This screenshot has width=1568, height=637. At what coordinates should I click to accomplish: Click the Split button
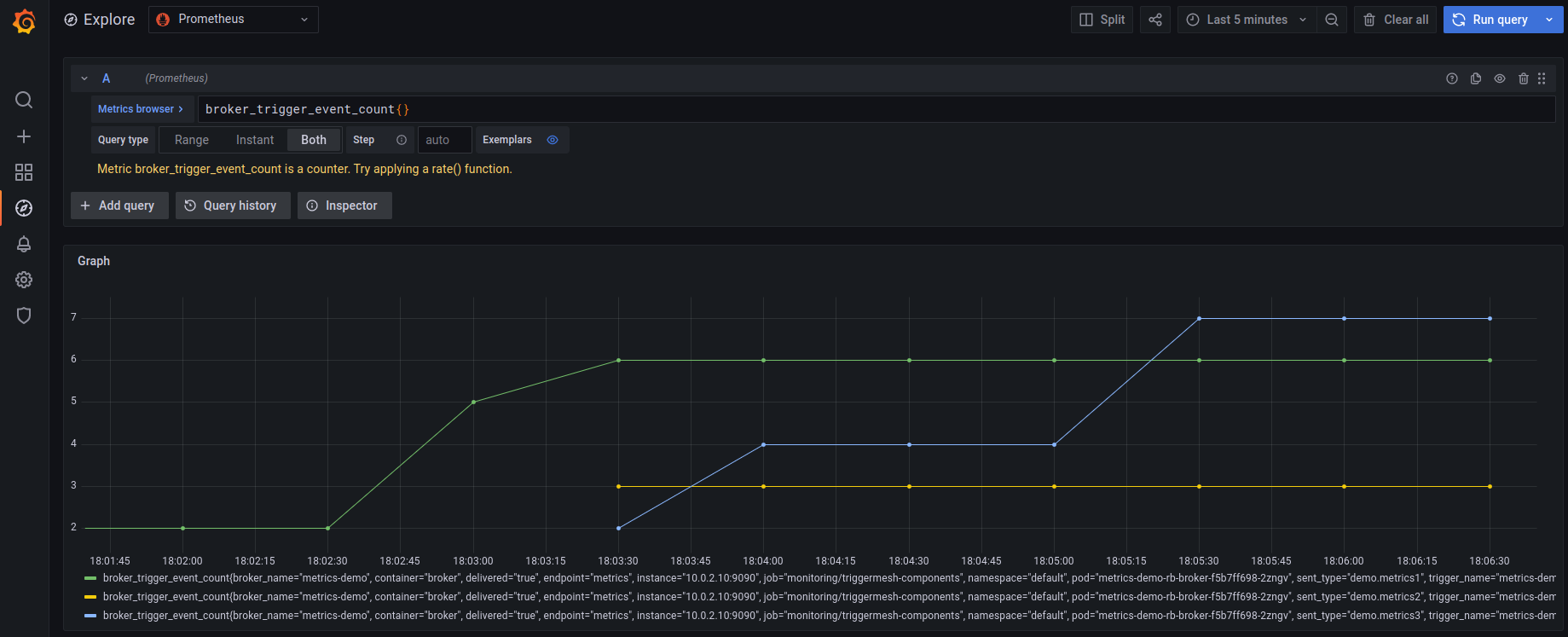(1102, 20)
